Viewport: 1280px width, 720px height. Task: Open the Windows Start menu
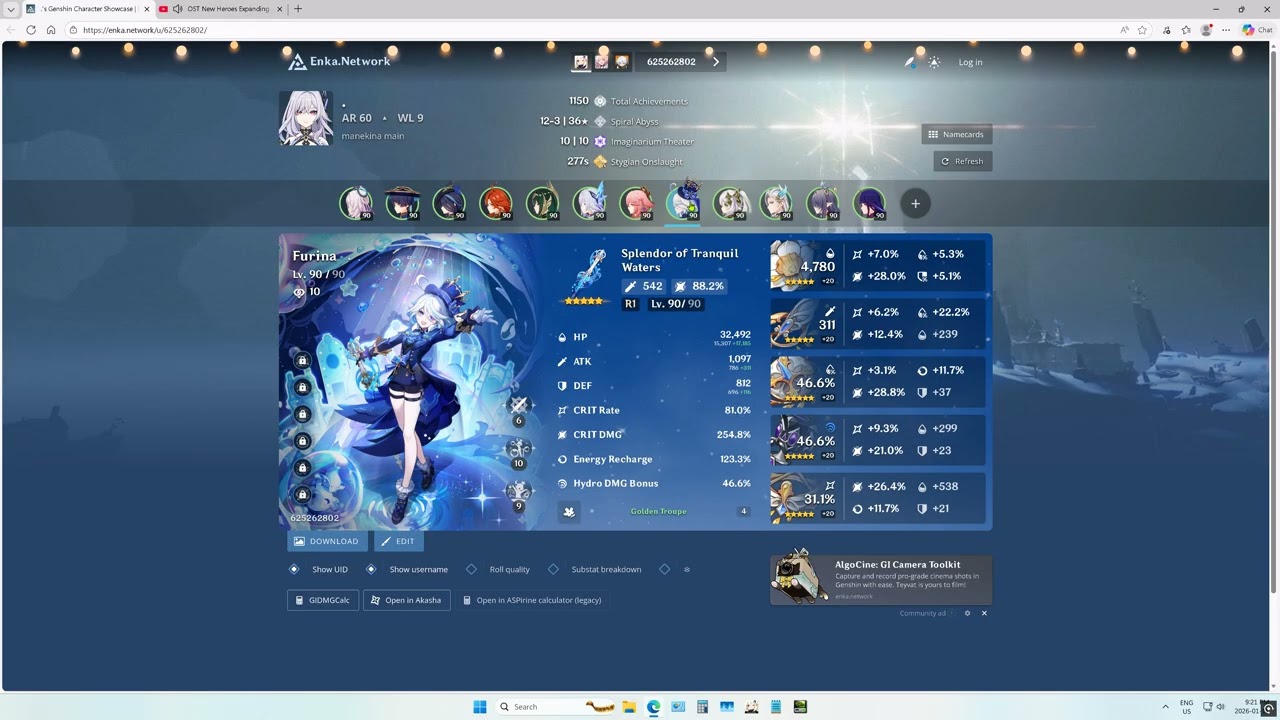point(480,707)
